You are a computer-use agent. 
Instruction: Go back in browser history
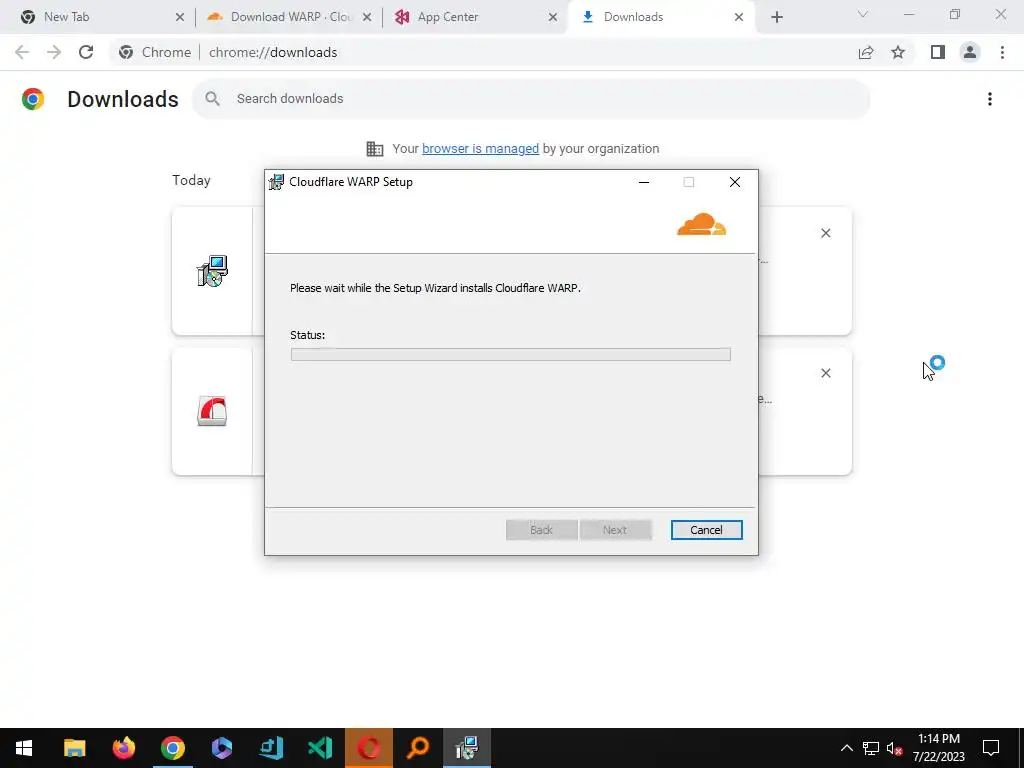coord(22,52)
